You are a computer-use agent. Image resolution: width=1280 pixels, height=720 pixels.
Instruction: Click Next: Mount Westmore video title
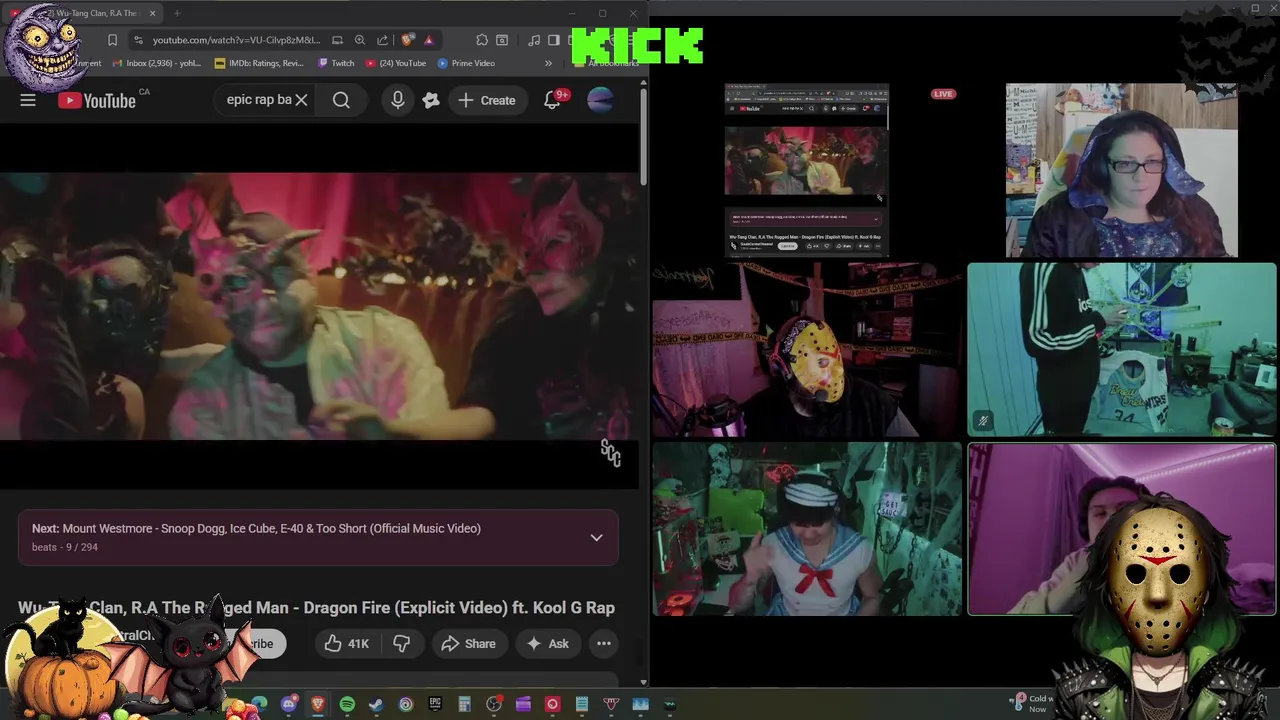pyautogui.click(x=256, y=528)
